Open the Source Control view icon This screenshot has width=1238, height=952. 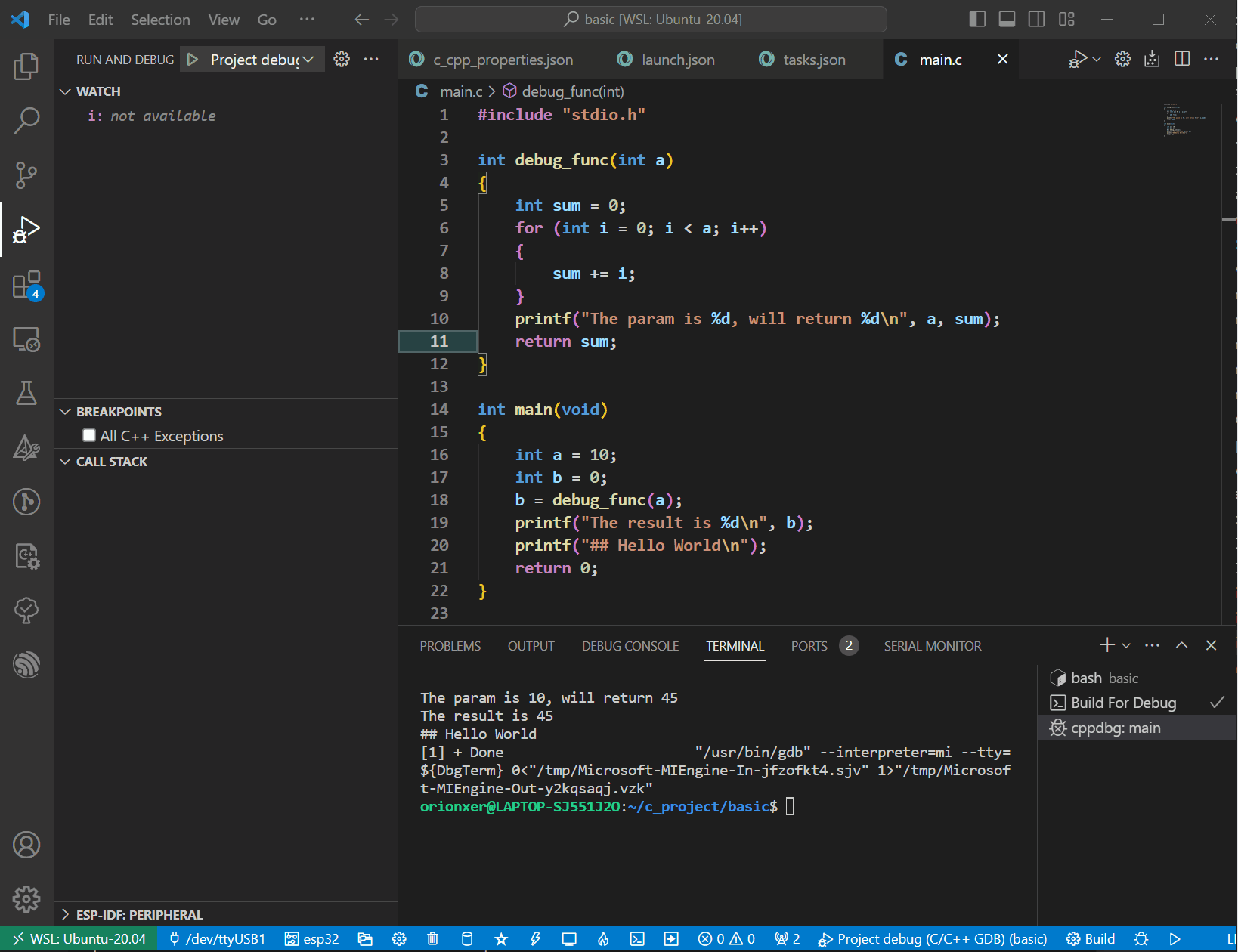[x=26, y=175]
